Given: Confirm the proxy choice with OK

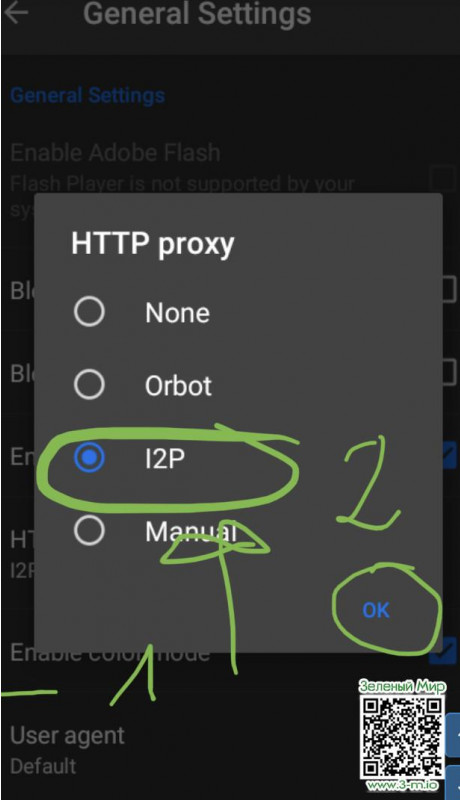Looking at the screenshot, I should [376, 610].
